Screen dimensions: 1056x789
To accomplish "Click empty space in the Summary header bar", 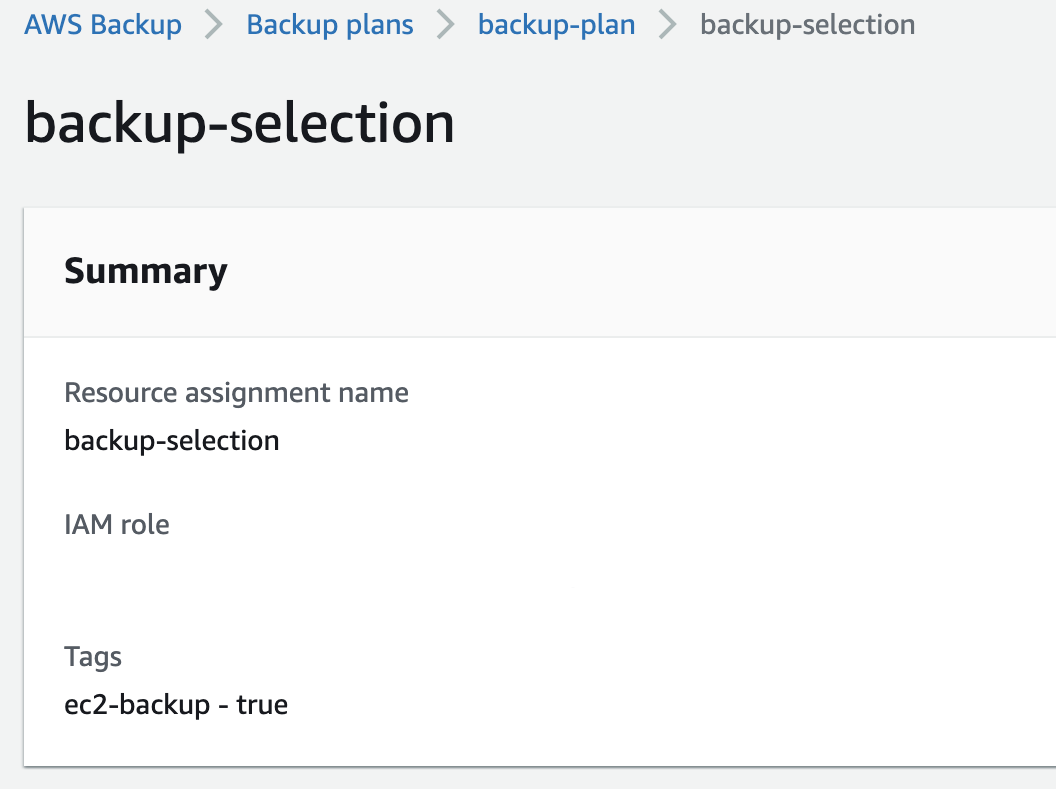I will point(640,272).
